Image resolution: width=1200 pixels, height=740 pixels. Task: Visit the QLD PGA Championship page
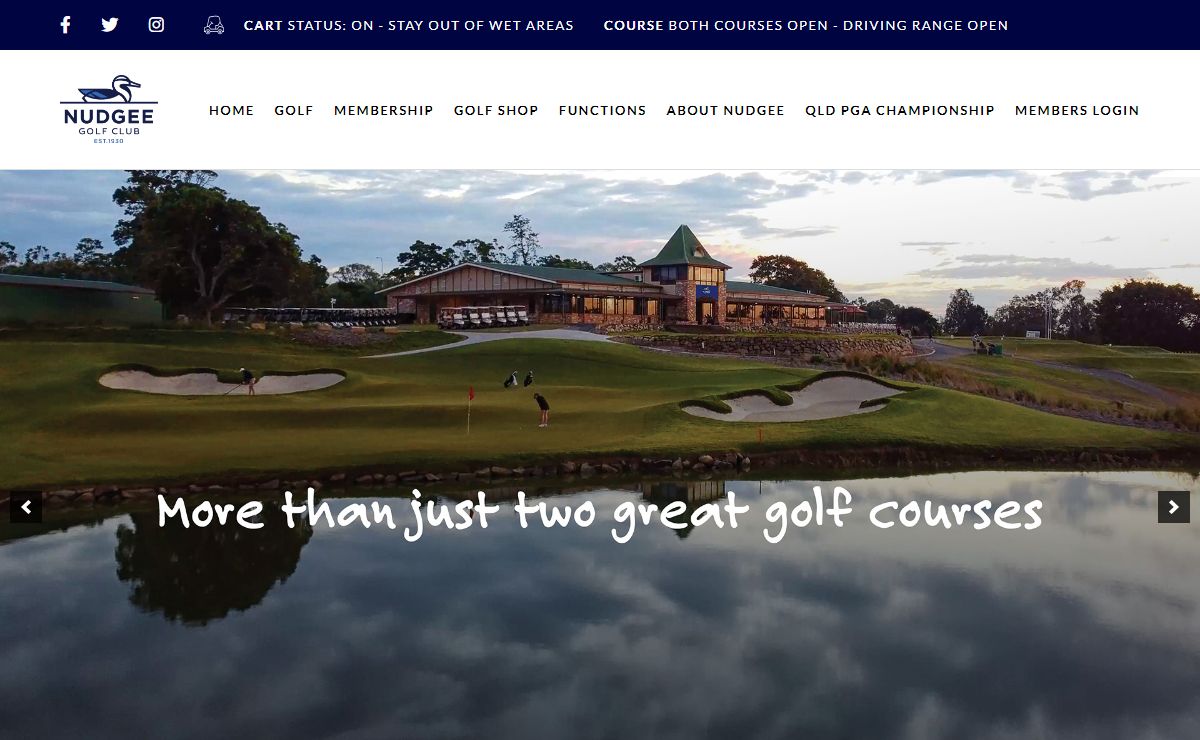tap(900, 111)
